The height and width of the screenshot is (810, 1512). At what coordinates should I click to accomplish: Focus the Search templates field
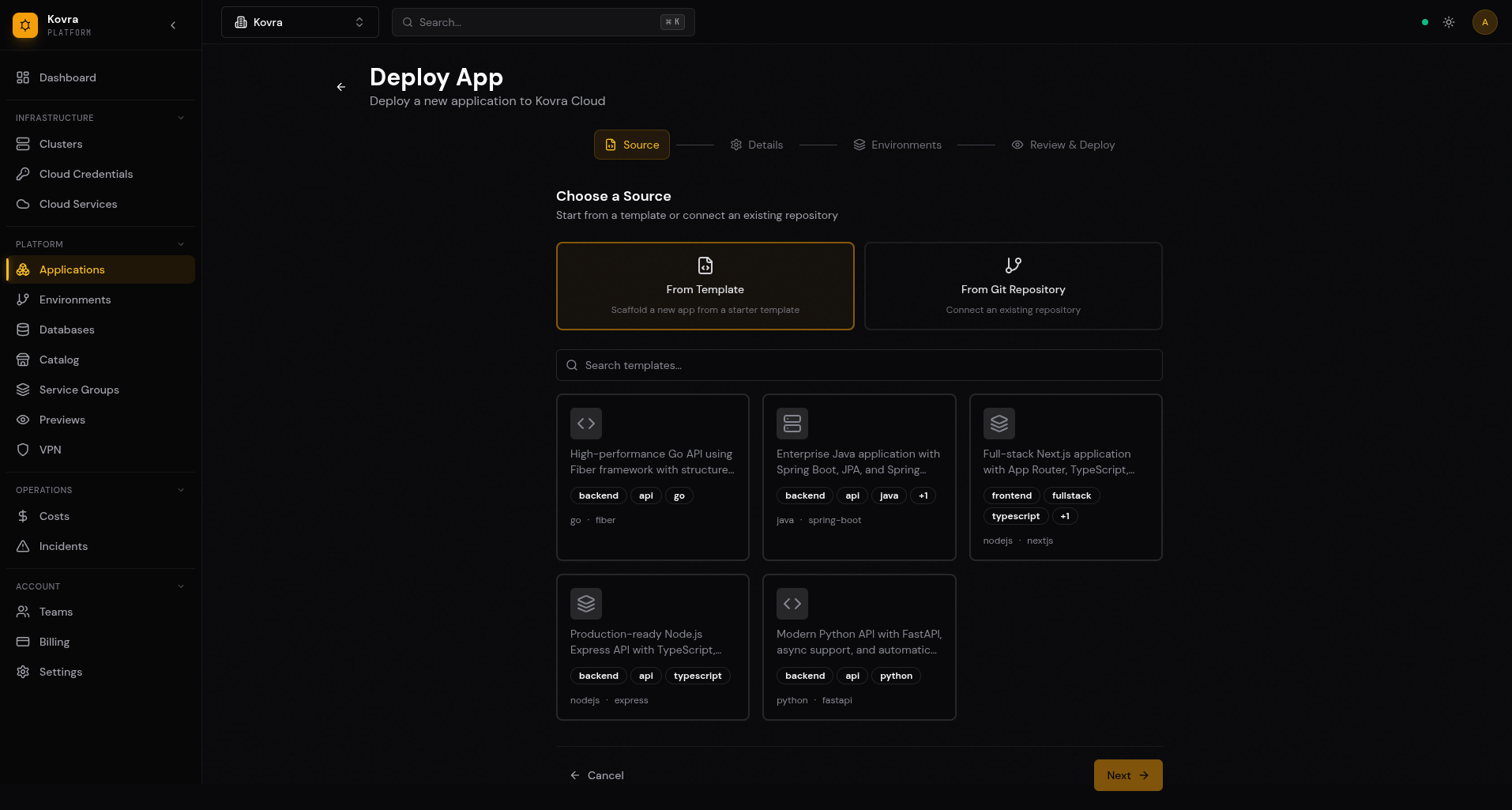[859, 365]
